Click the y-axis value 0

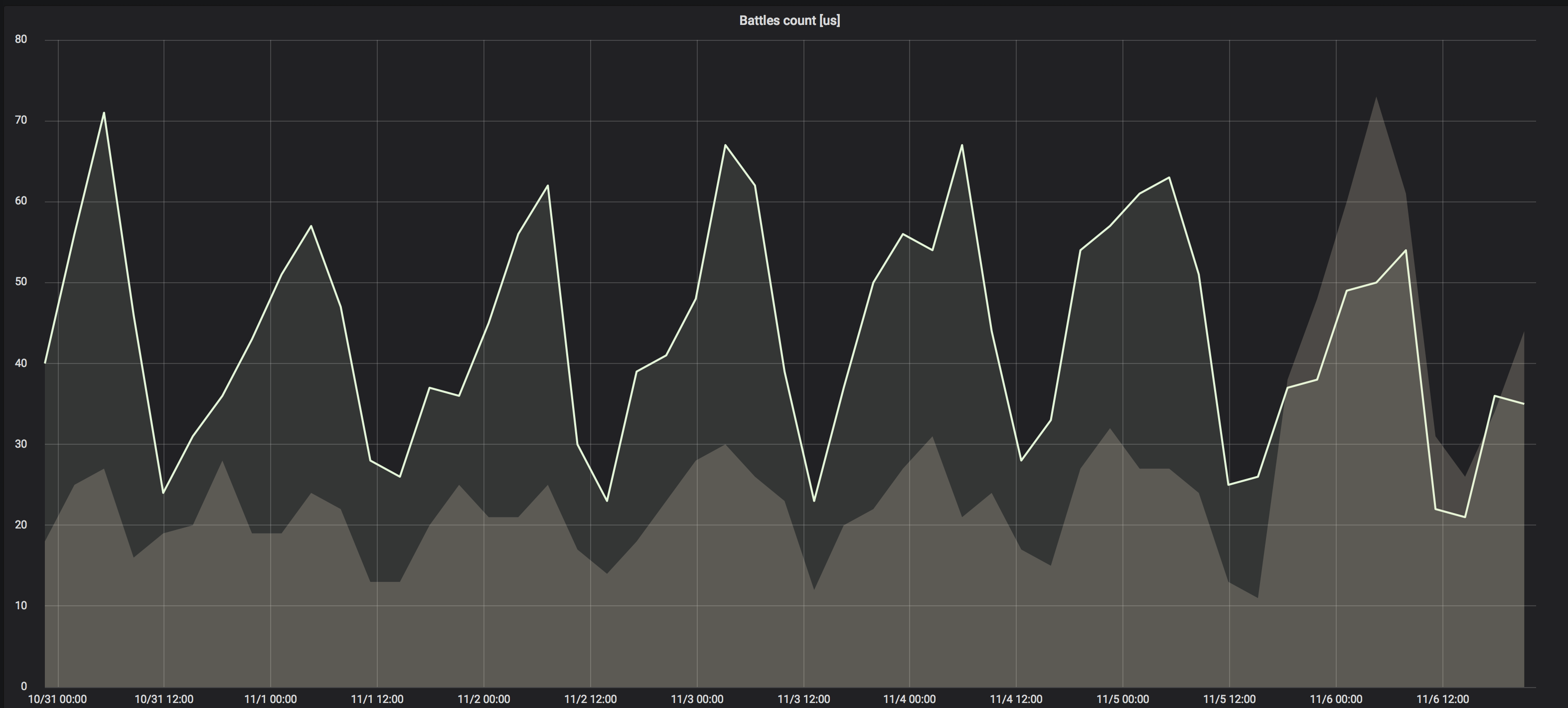coord(24,686)
